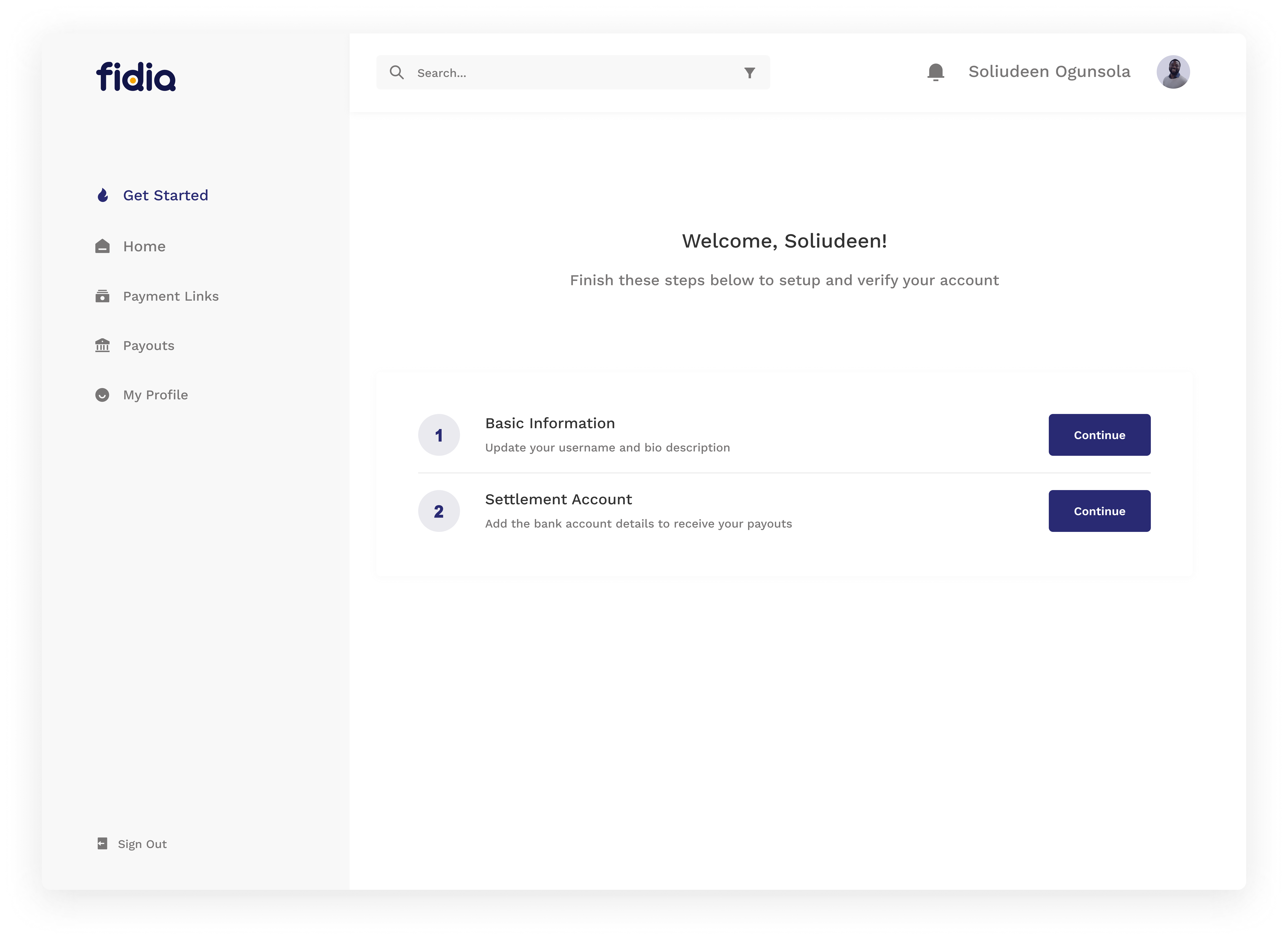Click the Home house icon
Viewport: 1288px width, 940px height.
click(102, 246)
